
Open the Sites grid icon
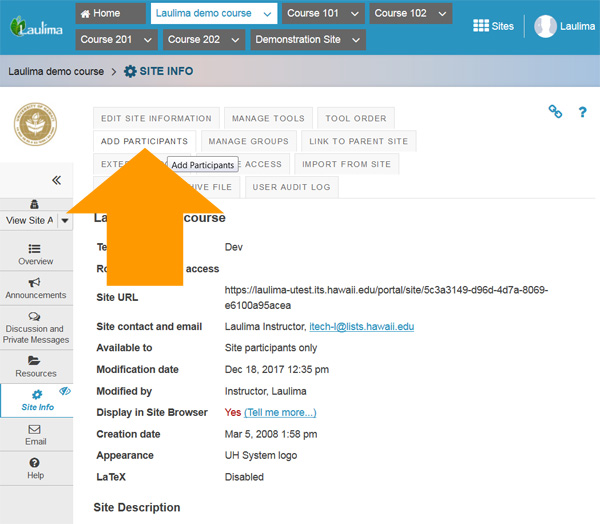481,26
